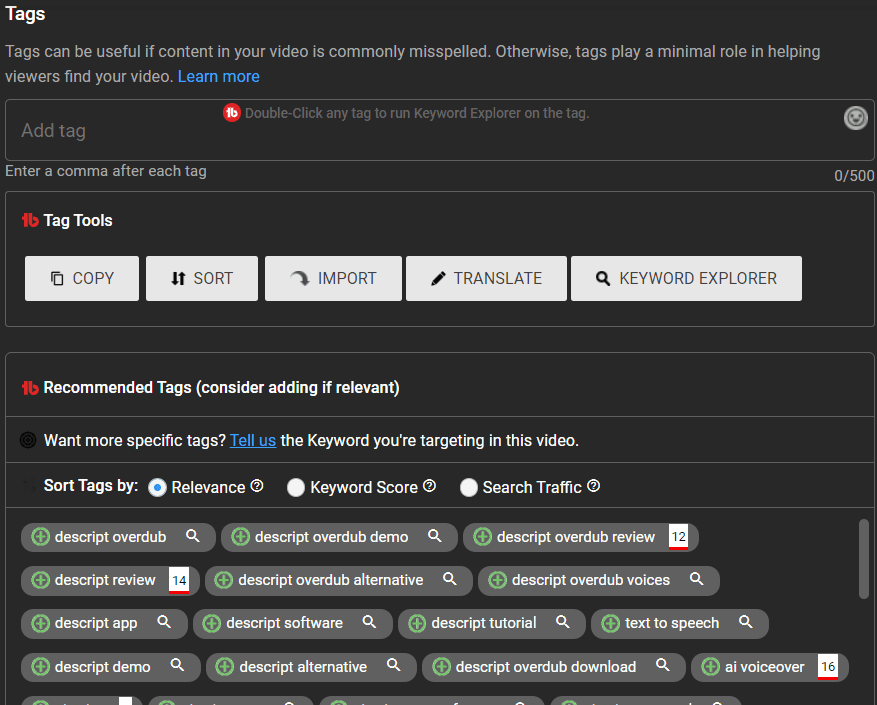
Task: Add 'descript overdub alternative' via plus icon
Action: [224, 580]
